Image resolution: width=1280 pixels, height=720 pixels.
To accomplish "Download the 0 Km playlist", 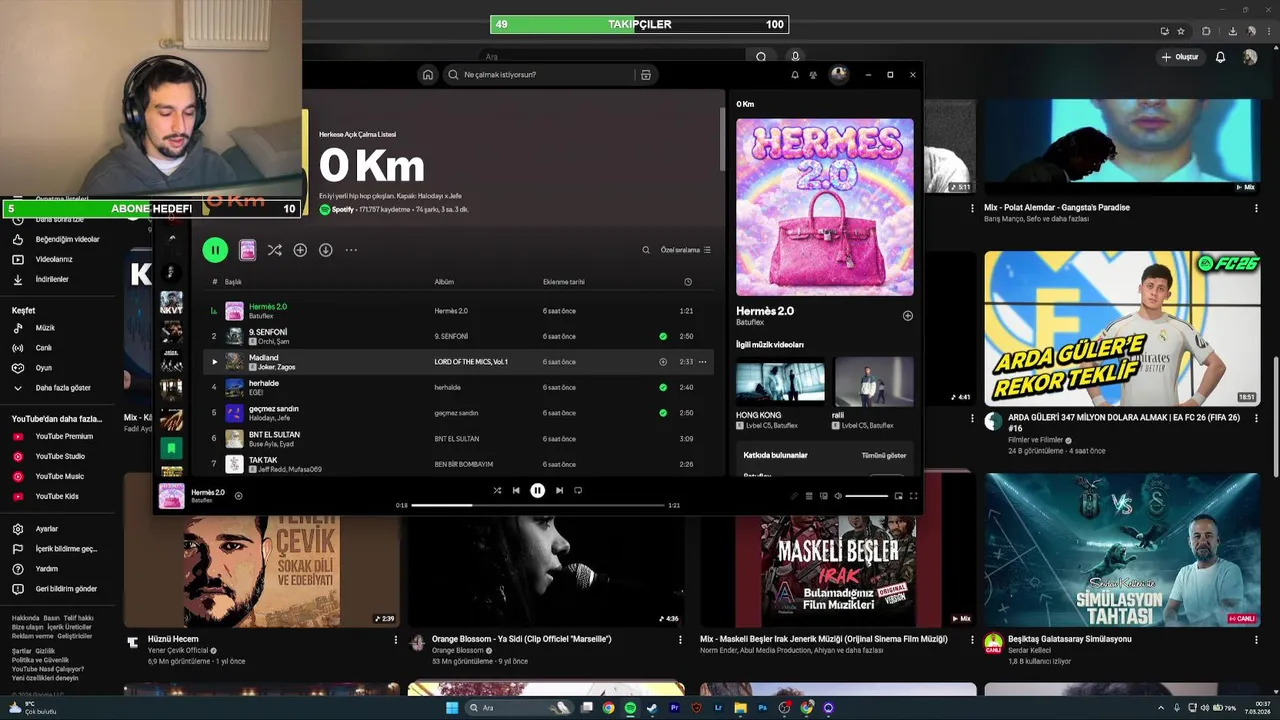I will click(326, 250).
